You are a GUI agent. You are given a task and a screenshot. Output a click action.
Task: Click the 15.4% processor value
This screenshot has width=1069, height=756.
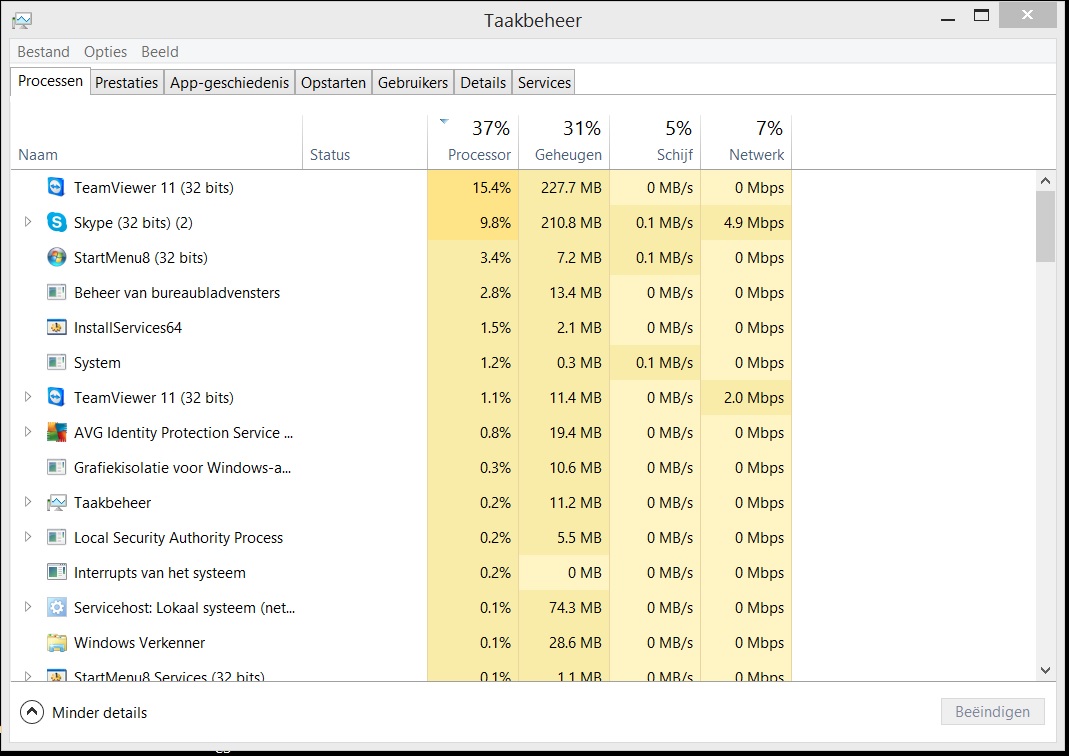click(492, 187)
